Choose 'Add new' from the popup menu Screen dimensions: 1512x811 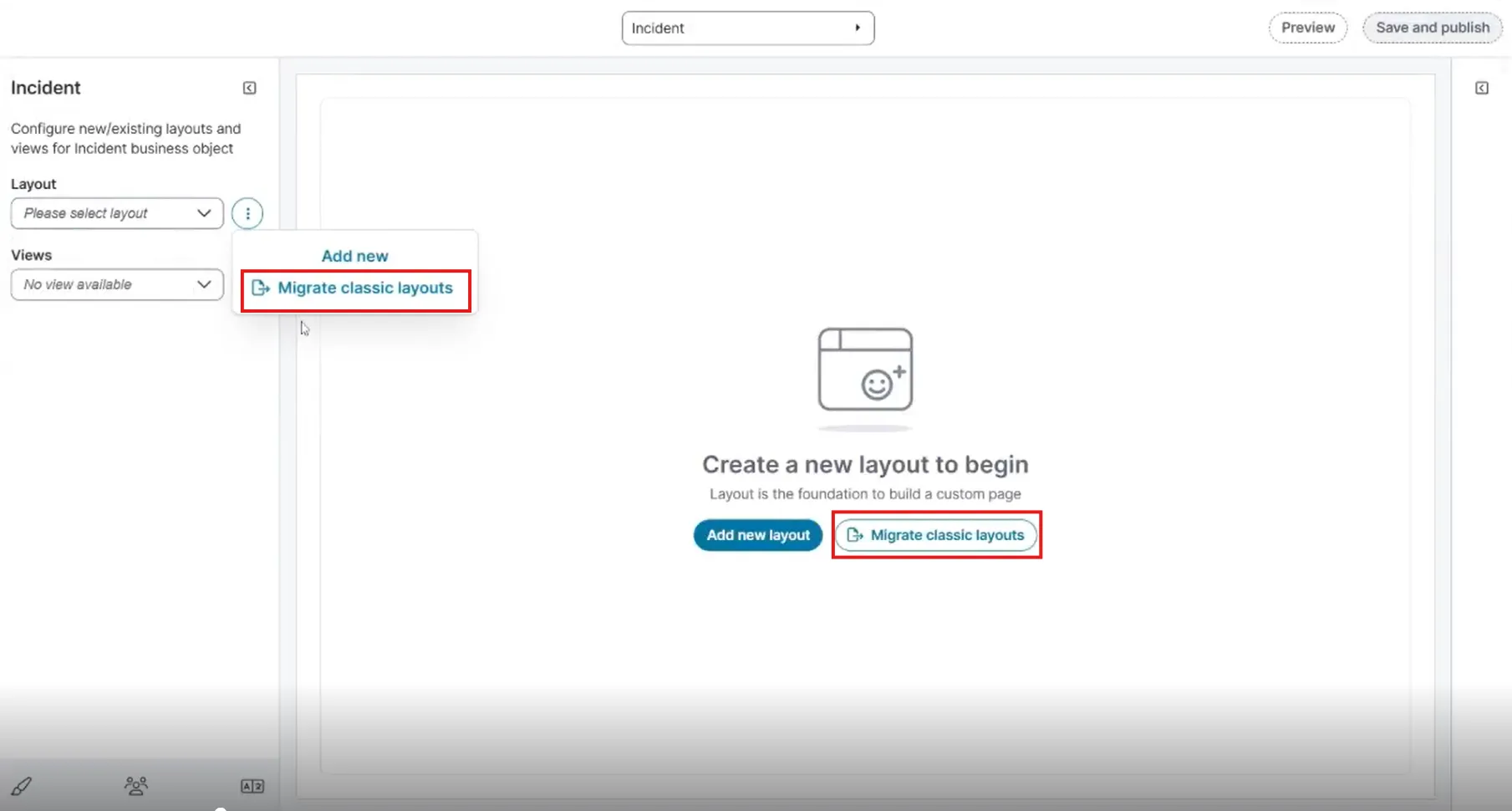(355, 256)
